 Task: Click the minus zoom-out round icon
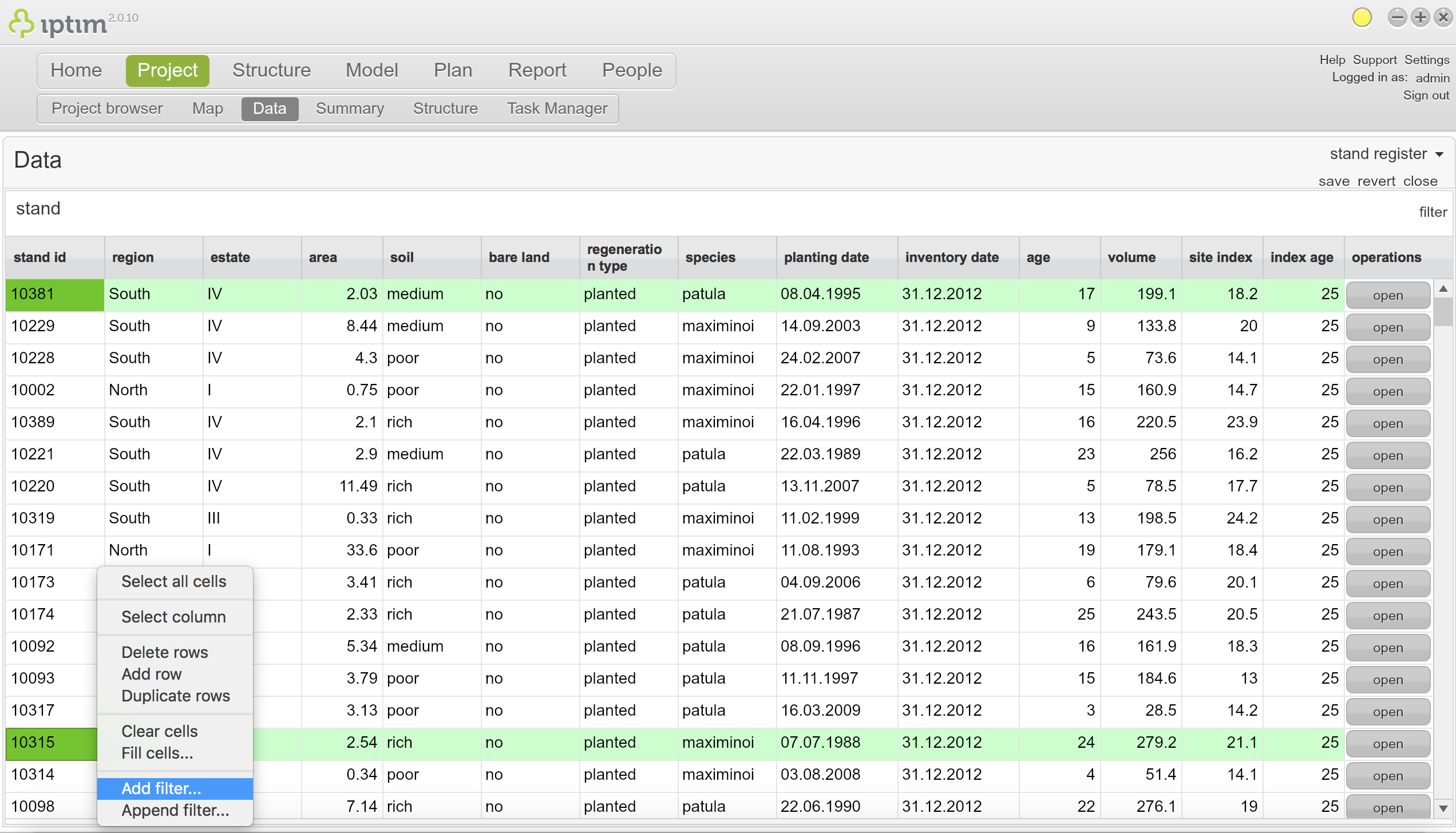[1397, 18]
